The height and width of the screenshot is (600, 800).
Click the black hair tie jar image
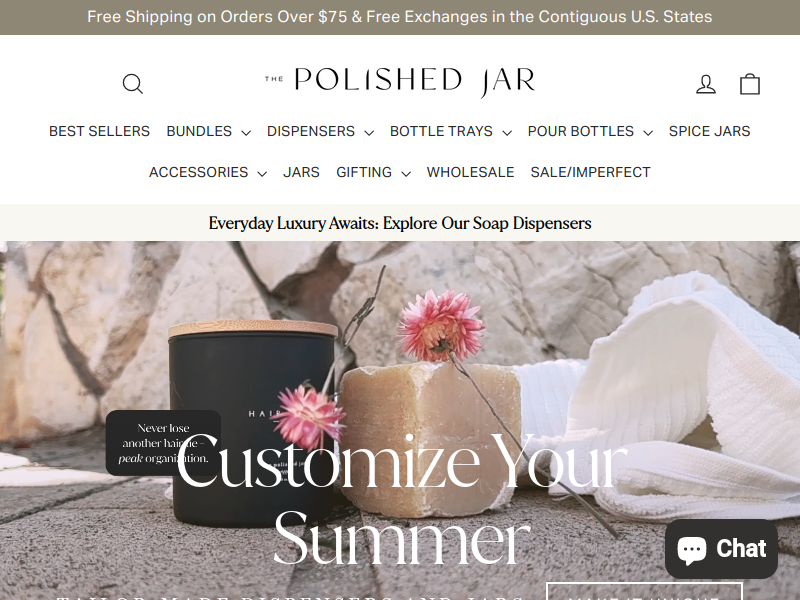253,423
